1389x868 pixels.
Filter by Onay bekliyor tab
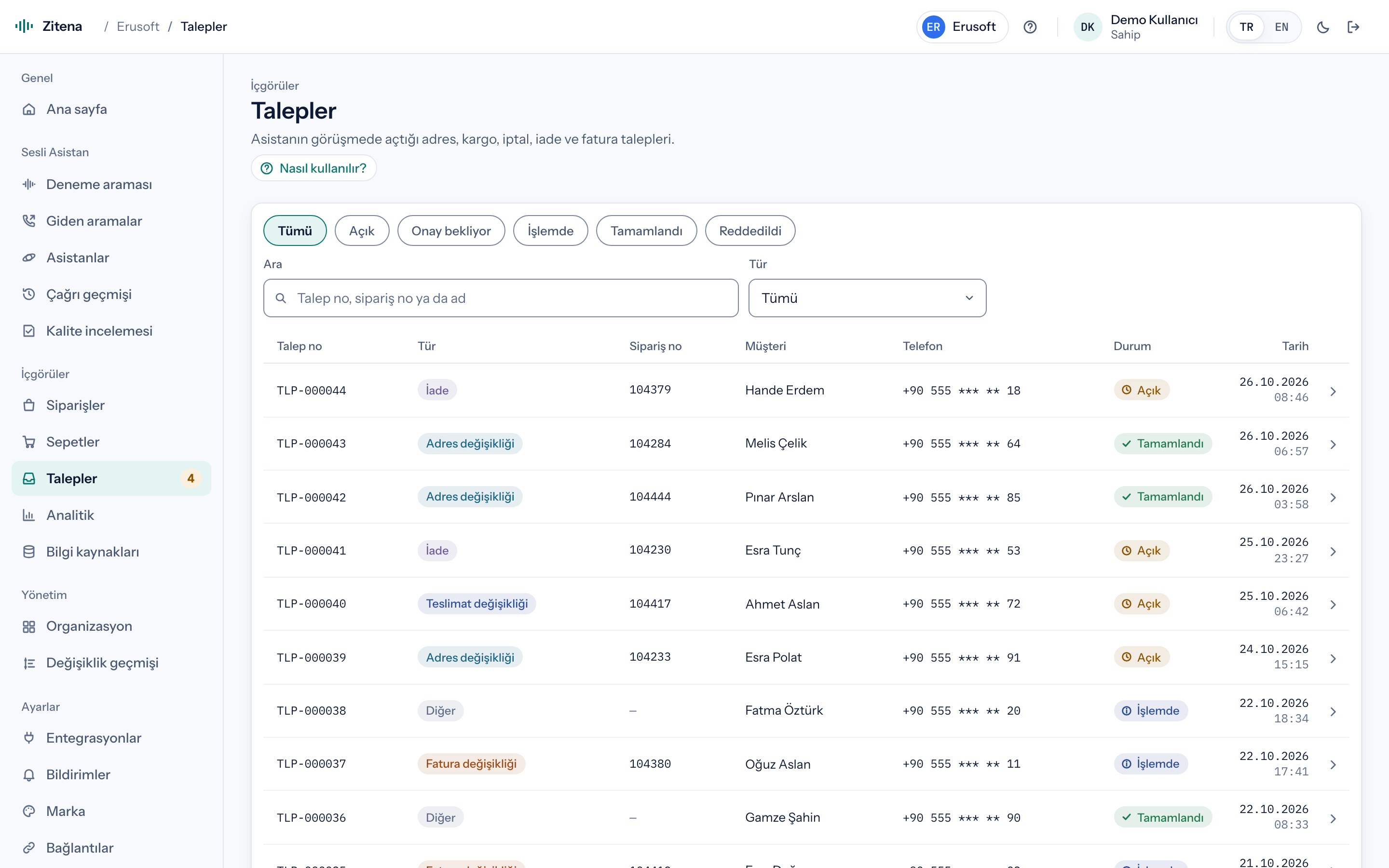(x=451, y=231)
